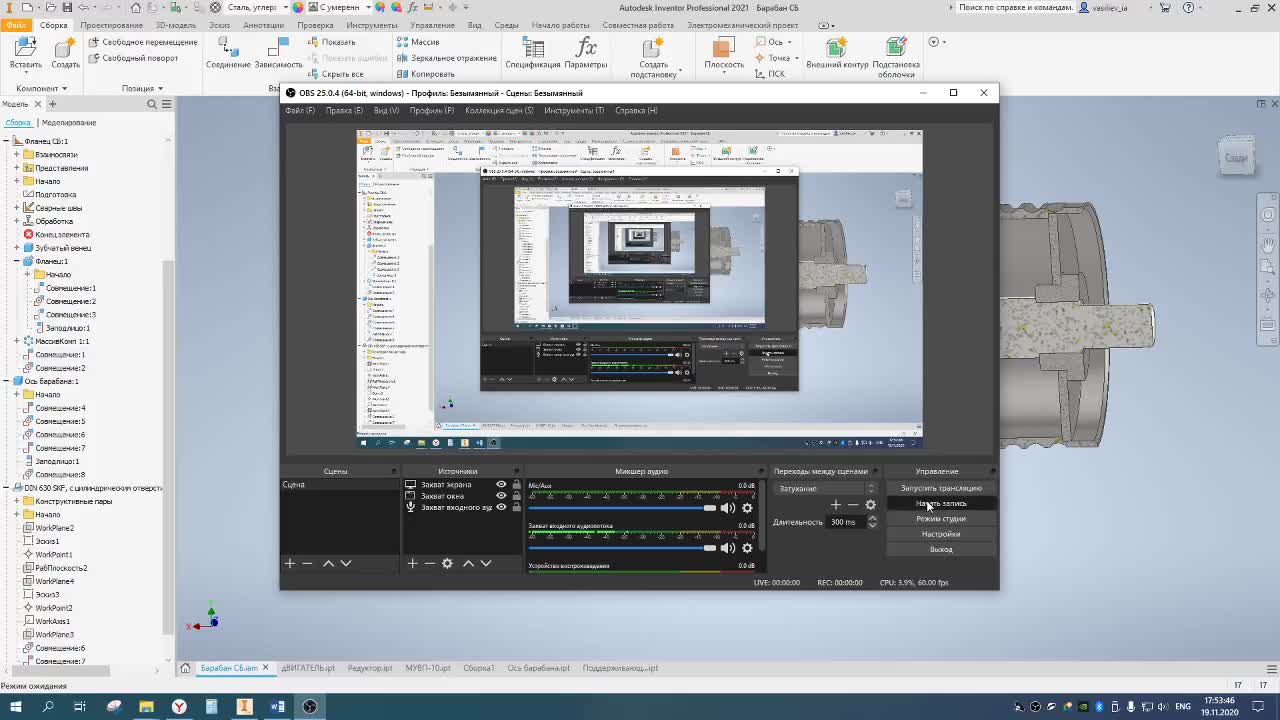
Task: Click Свободное перемещение free move tool
Action: pos(142,42)
